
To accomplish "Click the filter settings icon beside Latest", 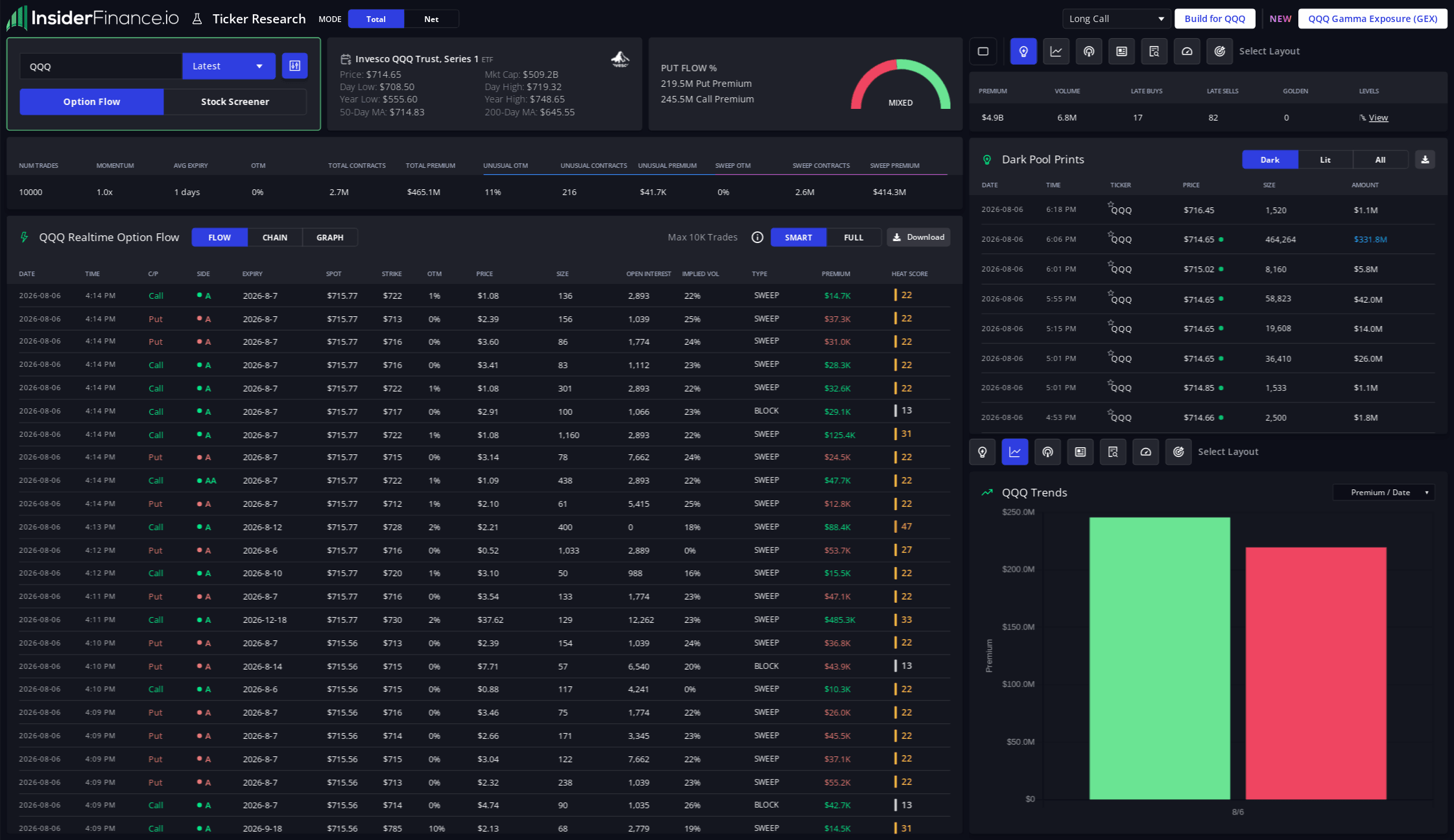I will [x=294, y=66].
